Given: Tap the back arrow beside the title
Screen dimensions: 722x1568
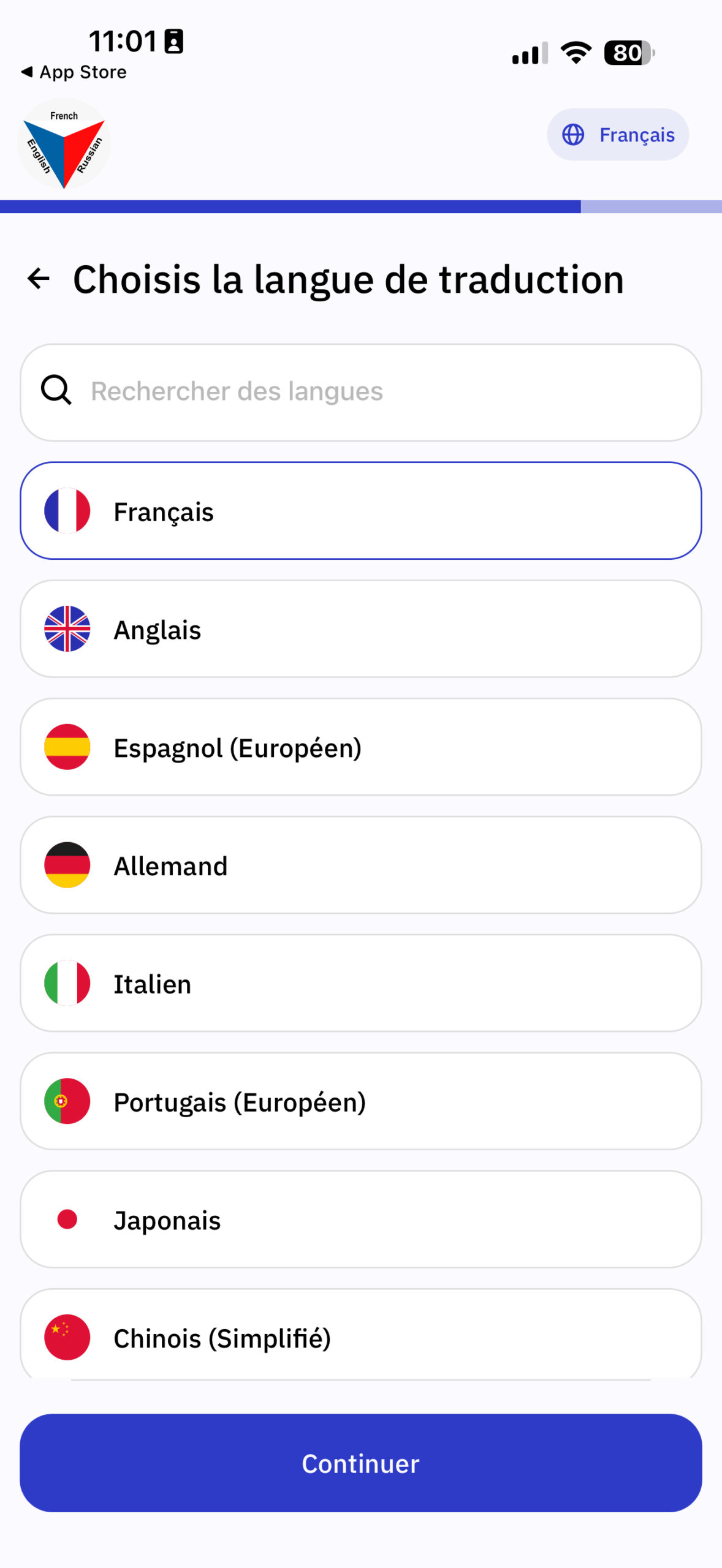Looking at the screenshot, I should coord(39,279).
